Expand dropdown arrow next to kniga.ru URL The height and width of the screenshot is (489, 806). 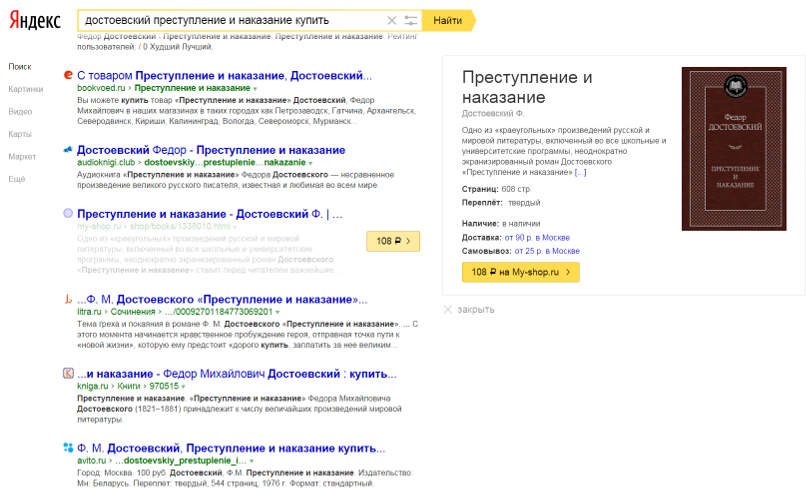184,386
